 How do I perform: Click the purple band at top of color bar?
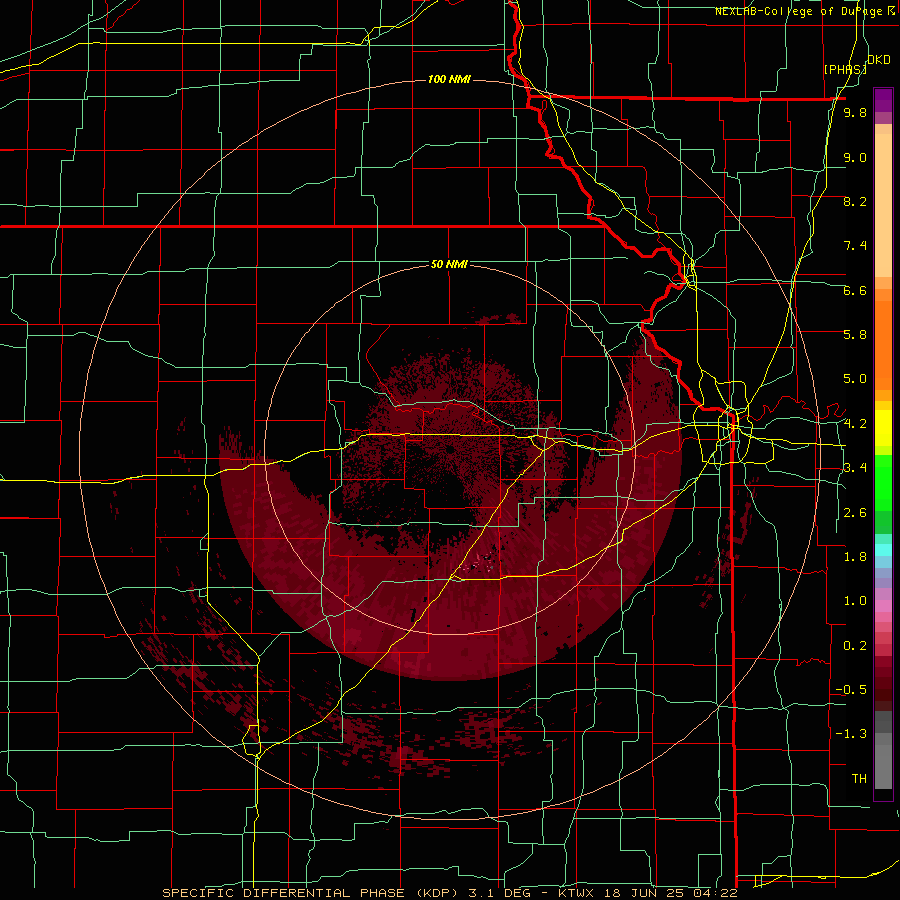pos(883,100)
